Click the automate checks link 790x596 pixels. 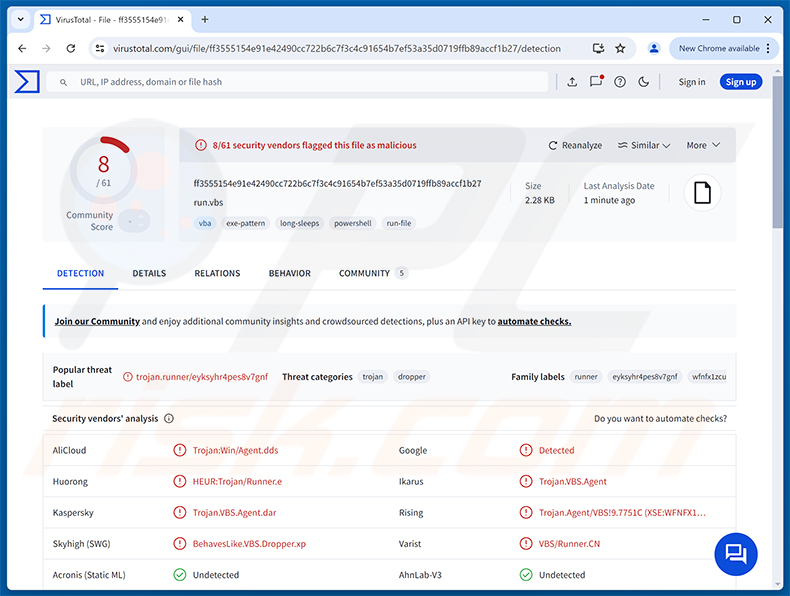tap(534, 321)
